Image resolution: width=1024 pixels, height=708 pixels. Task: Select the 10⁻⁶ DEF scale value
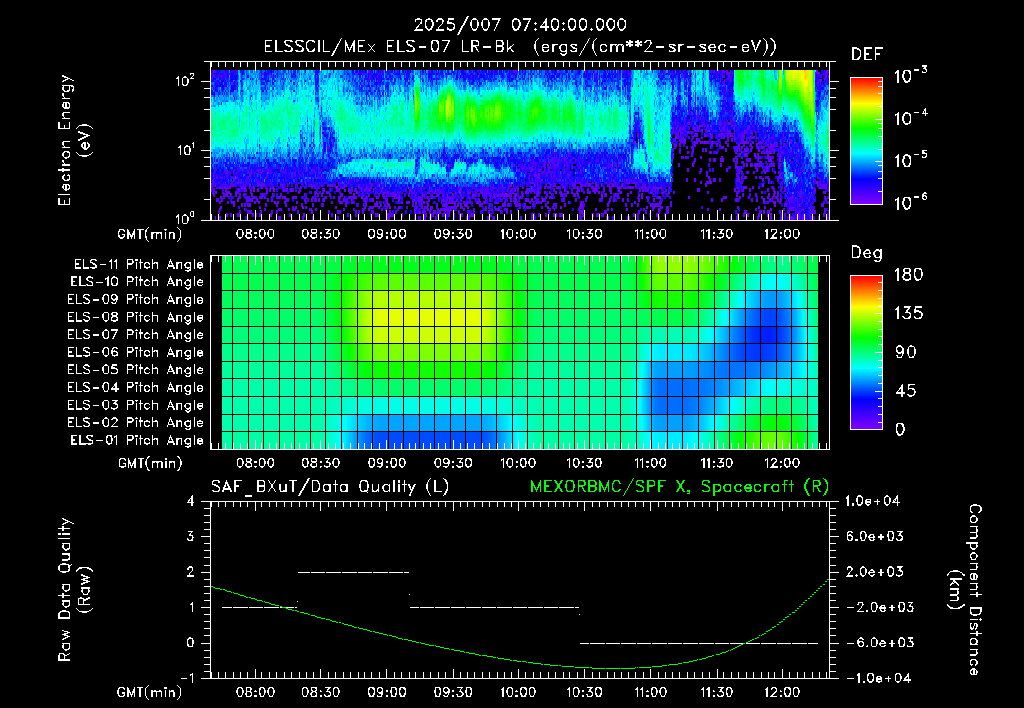click(x=910, y=202)
